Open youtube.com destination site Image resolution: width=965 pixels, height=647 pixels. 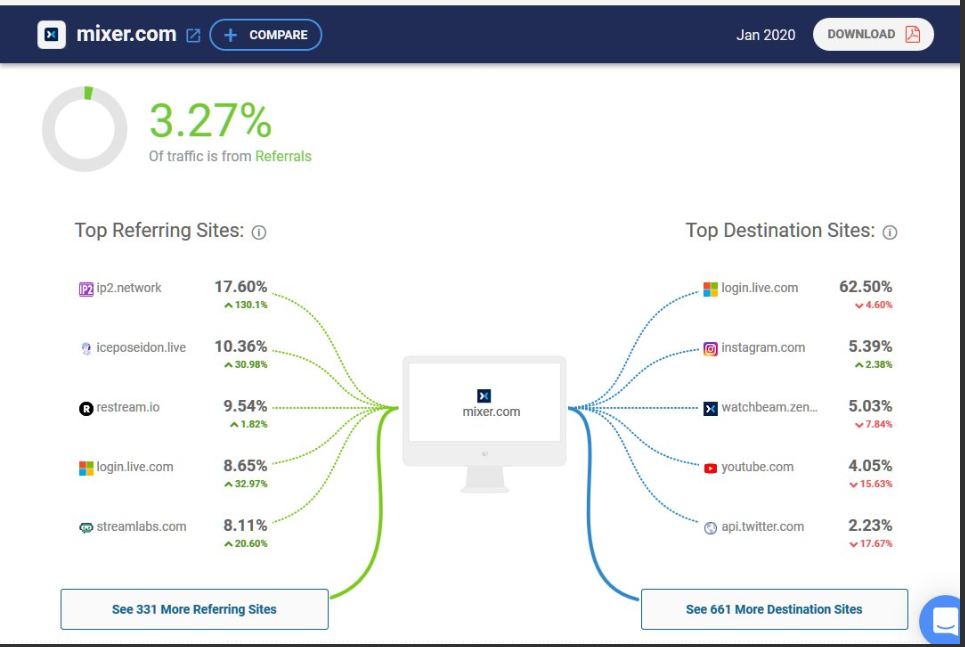(757, 467)
